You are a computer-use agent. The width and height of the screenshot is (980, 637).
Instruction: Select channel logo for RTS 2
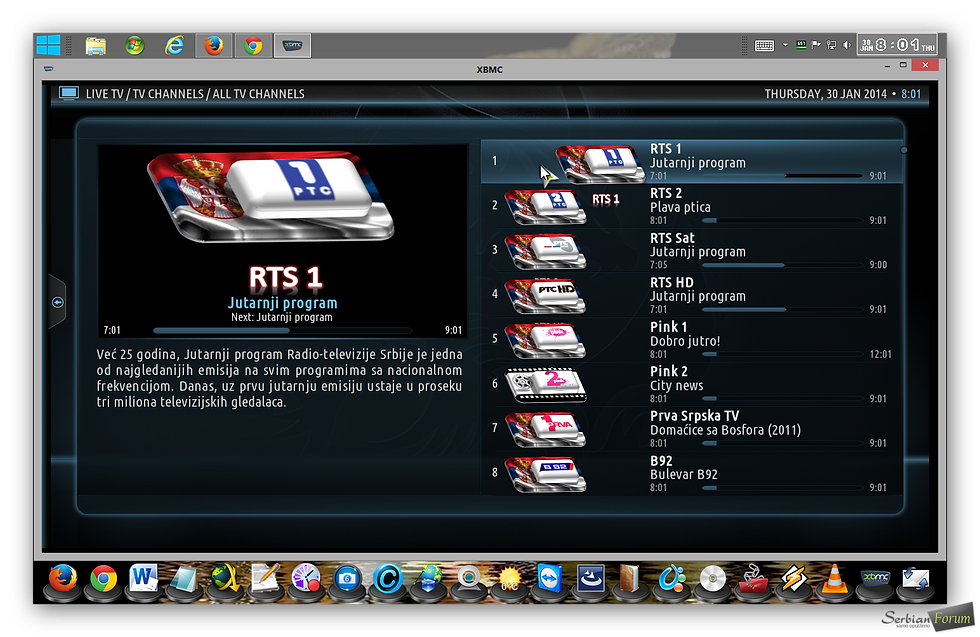point(545,207)
